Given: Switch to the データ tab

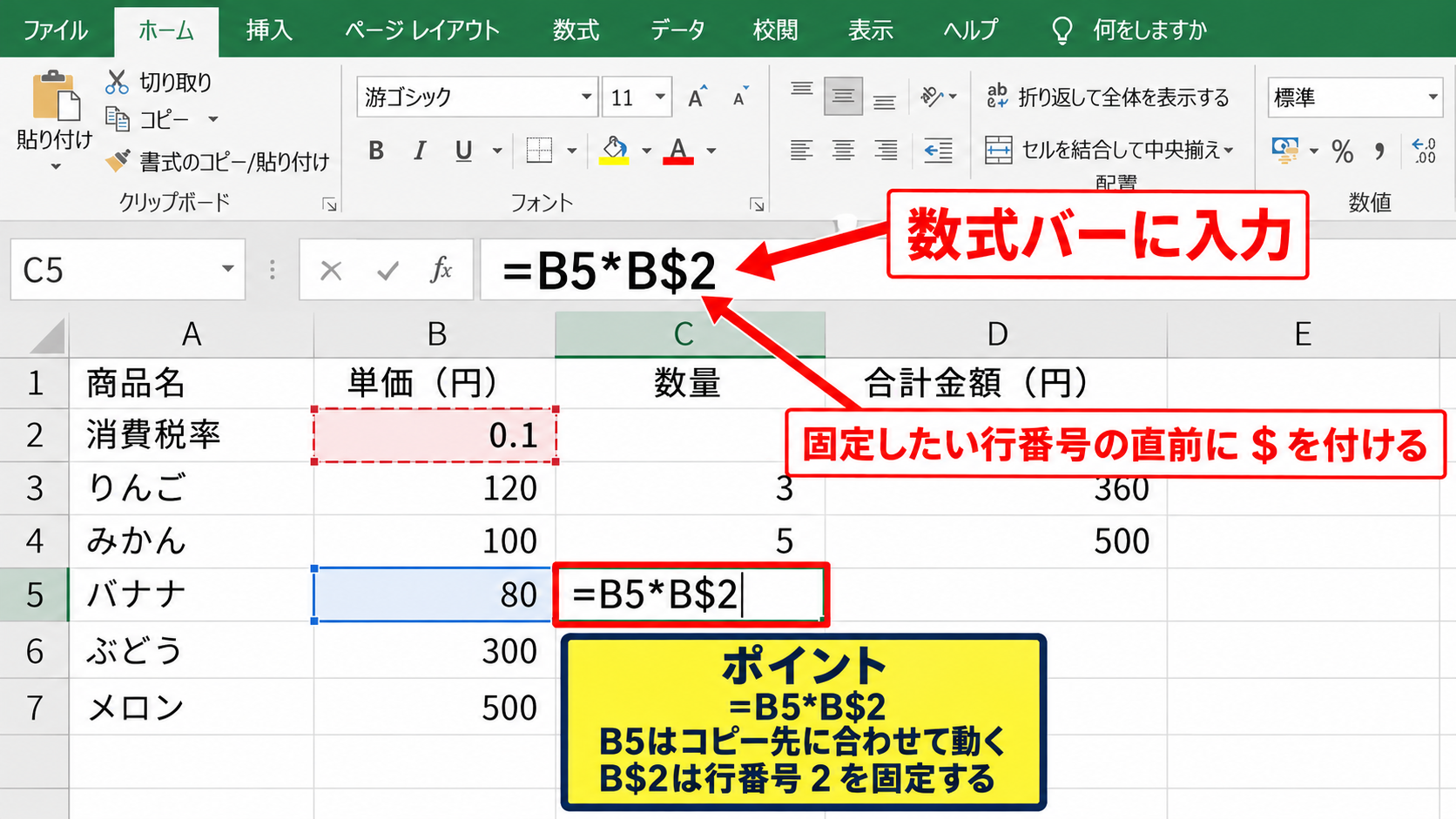Looking at the screenshot, I should [677, 30].
